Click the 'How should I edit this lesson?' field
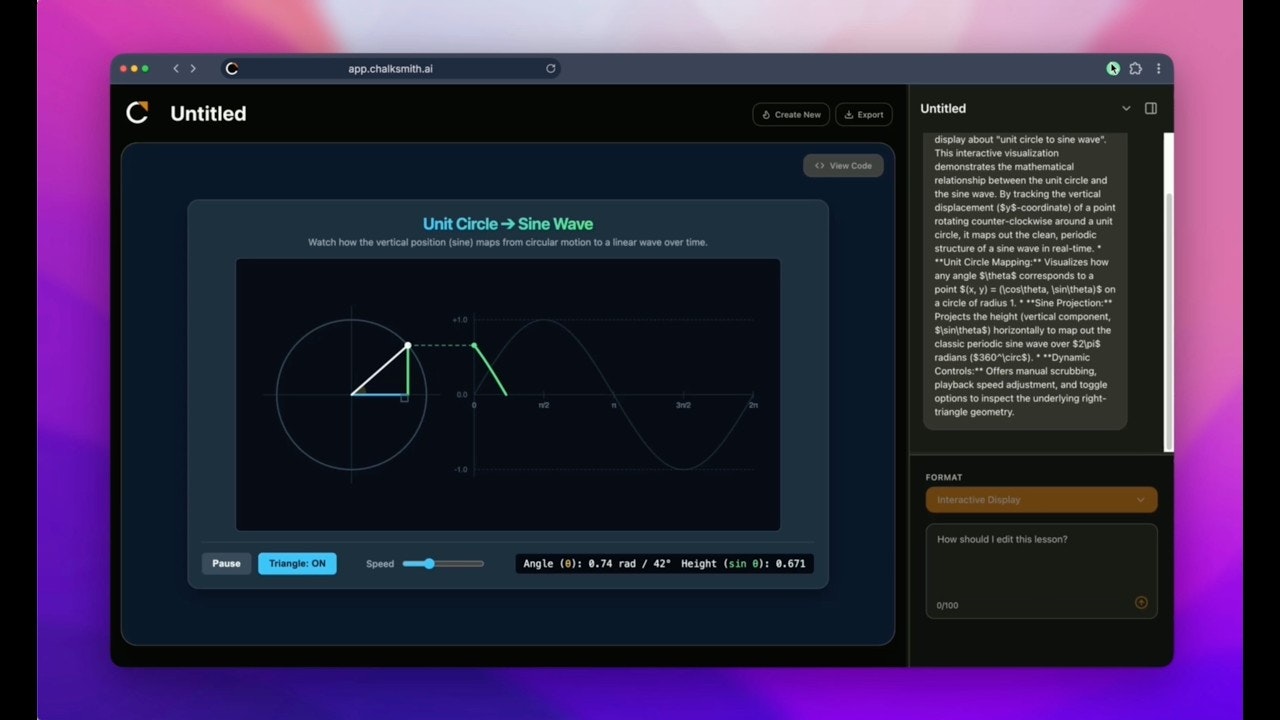The height and width of the screenshot is (720, 1280). (x=1041, y=571)
